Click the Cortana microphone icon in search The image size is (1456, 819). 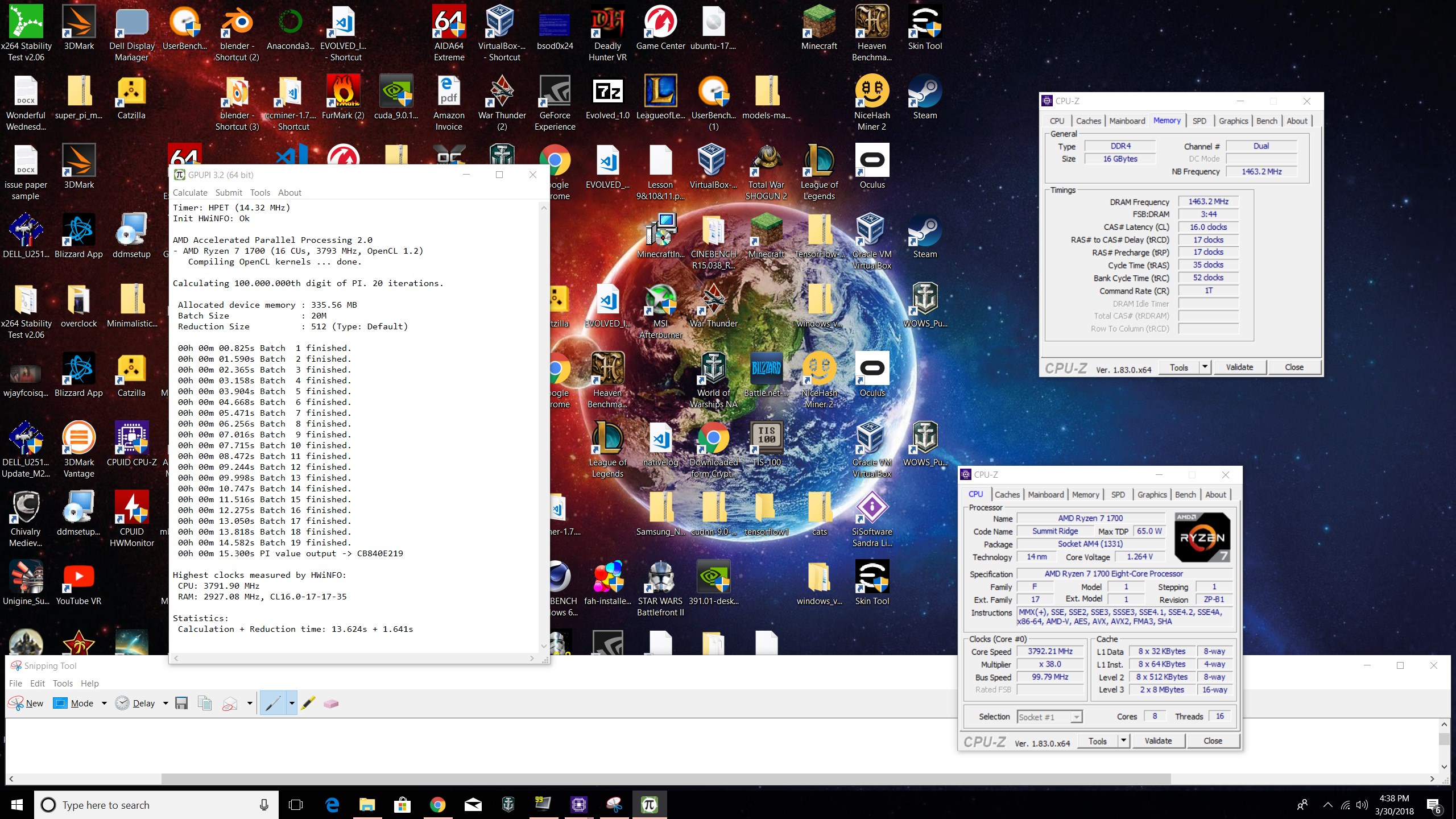[264, 805]
